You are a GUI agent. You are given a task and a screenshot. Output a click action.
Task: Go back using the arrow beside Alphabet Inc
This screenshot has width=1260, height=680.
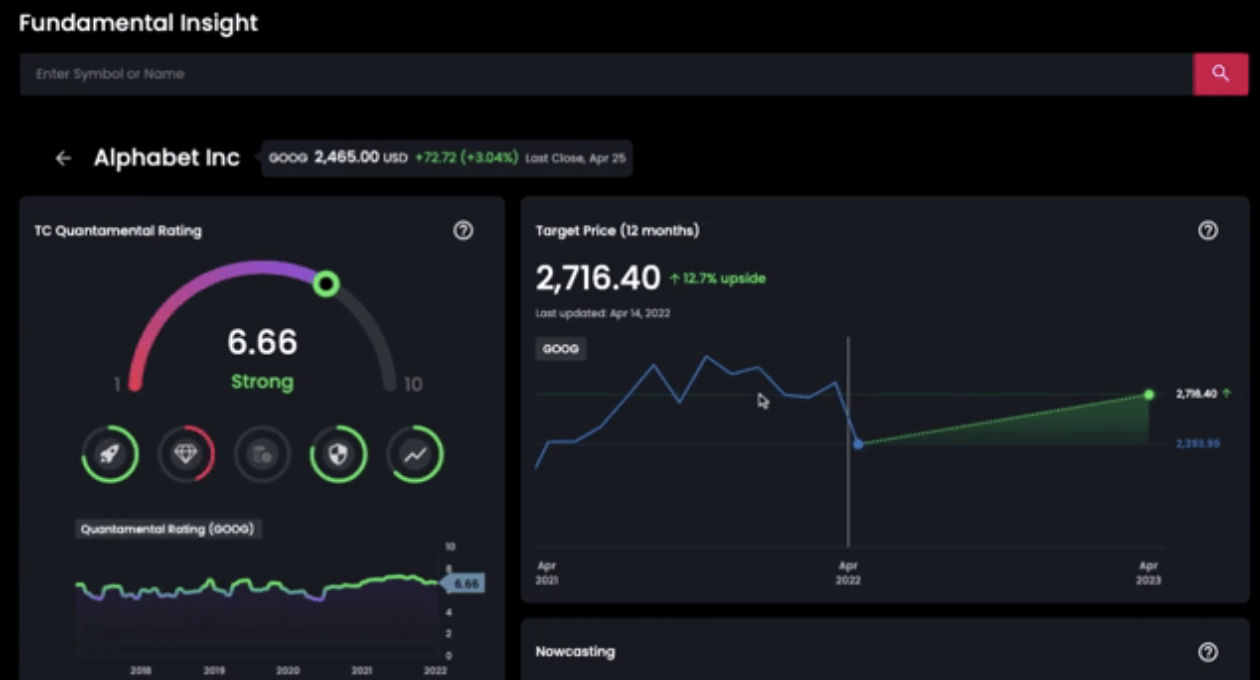click(63, 158)
